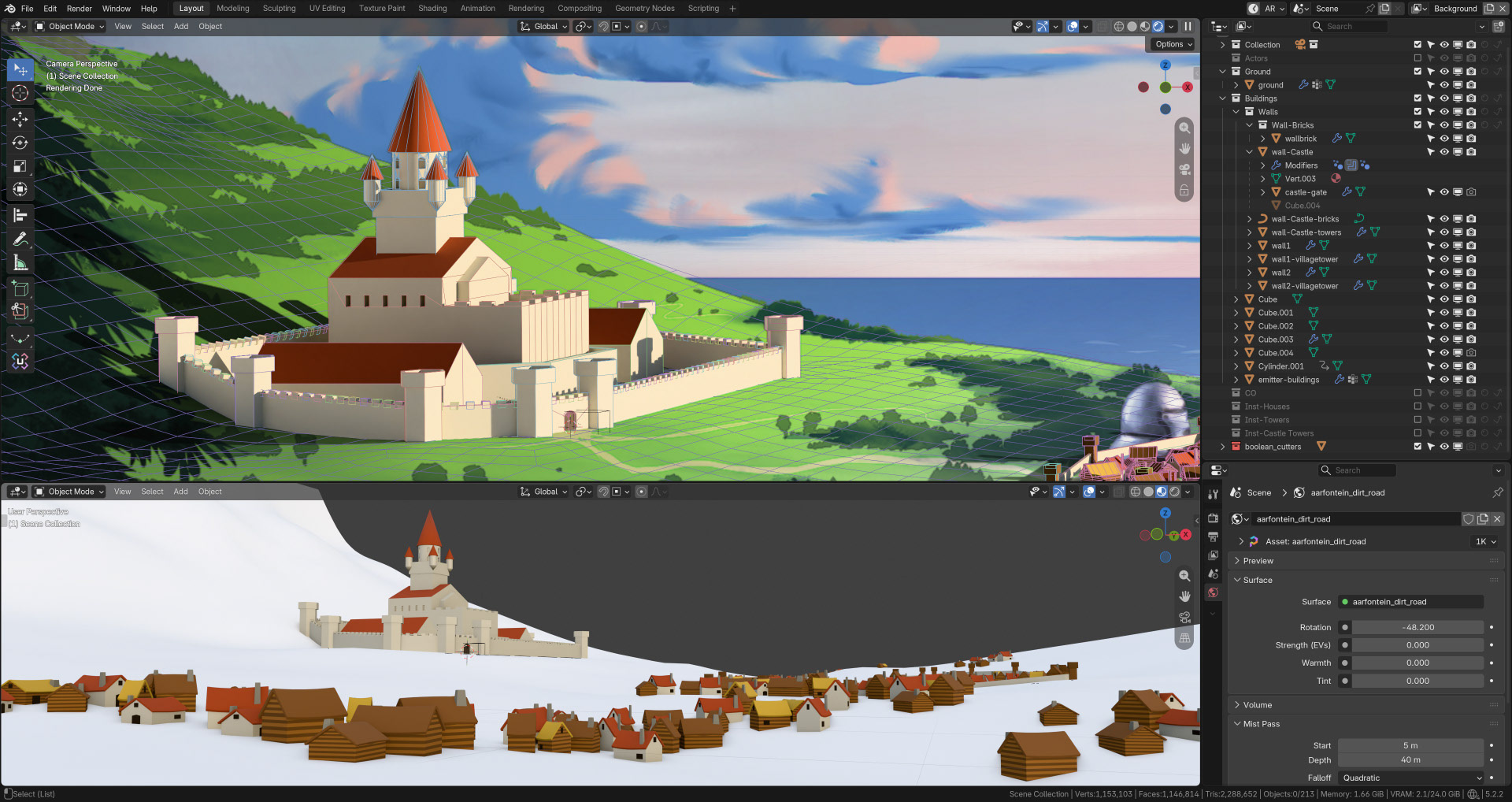The height and width of the screenshot is (802, 1512).
Task: Activate the Move tool in the left toolbar
Action: click(x=20, y=119)
